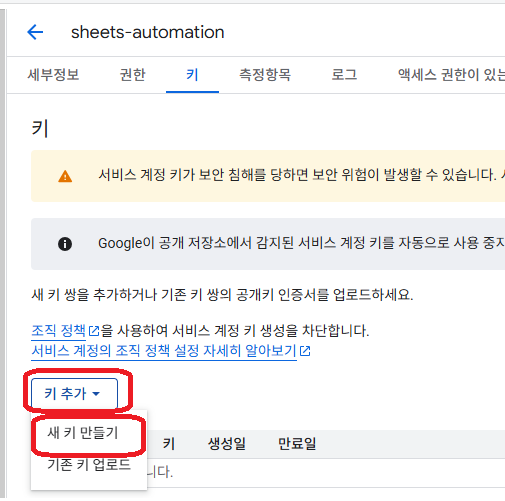Switch to the 로그 tab

344,75
